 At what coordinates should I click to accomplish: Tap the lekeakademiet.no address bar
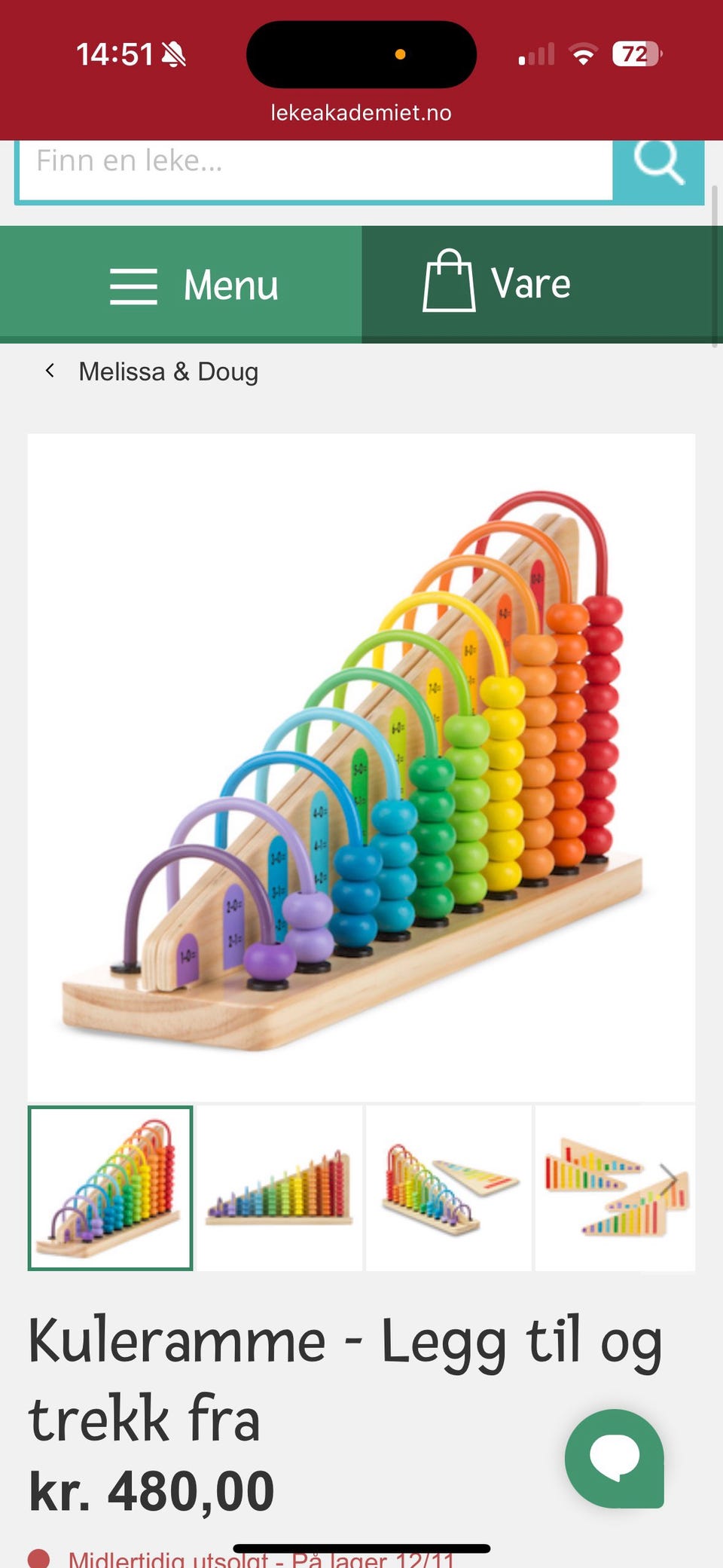[x=361, y=113]
